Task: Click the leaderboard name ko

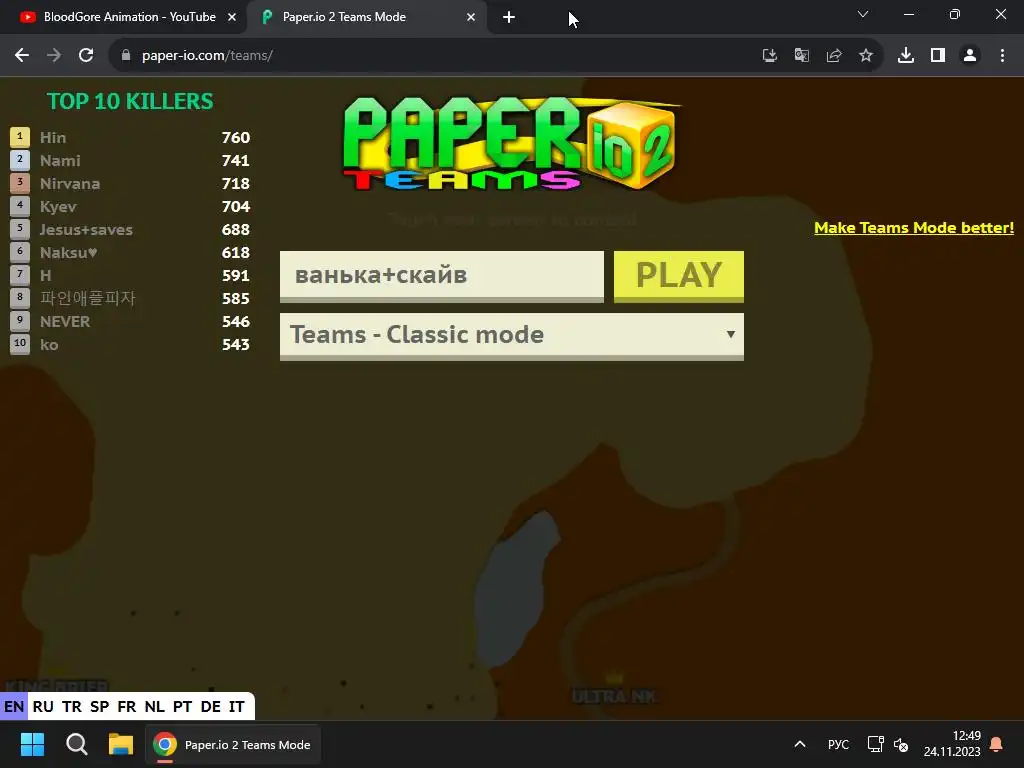Action: [x=49, y=345]
